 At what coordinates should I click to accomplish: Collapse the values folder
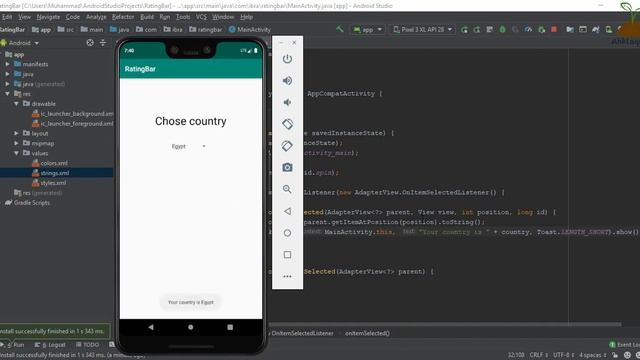click(17, 153)
